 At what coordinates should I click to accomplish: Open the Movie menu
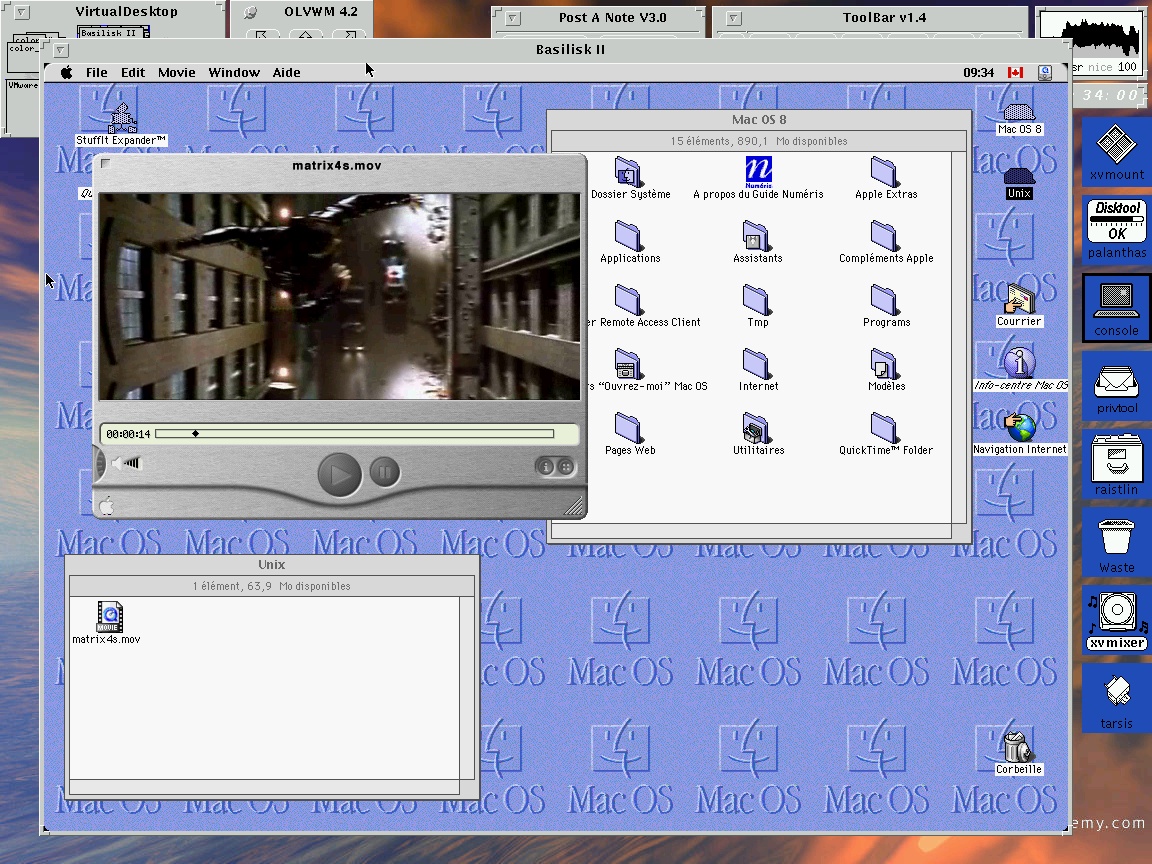(x=176, y=72)
